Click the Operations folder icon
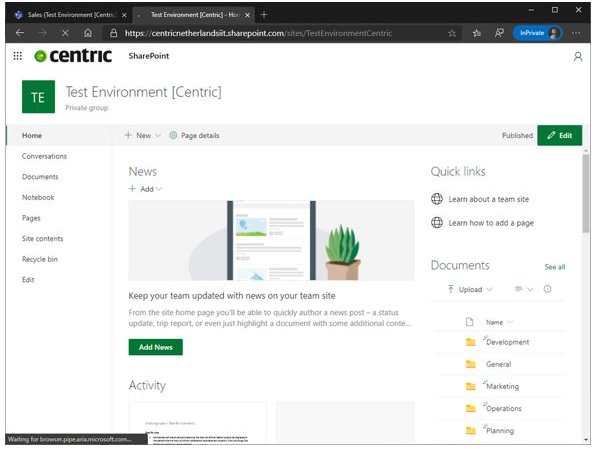Screen dimensions: 597x449 click(471, 408)
